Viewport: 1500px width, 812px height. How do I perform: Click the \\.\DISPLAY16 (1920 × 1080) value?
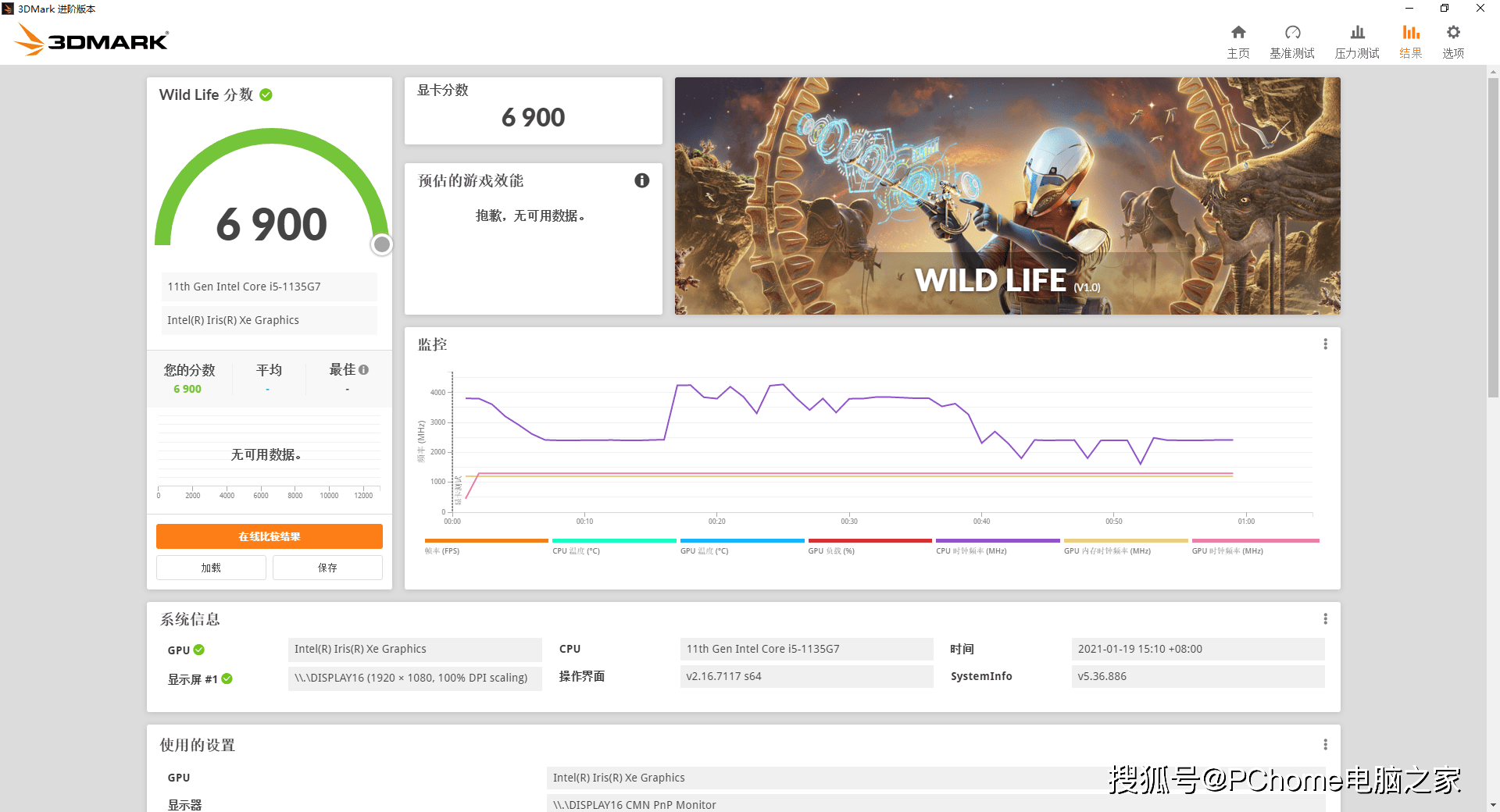point(415,678)
